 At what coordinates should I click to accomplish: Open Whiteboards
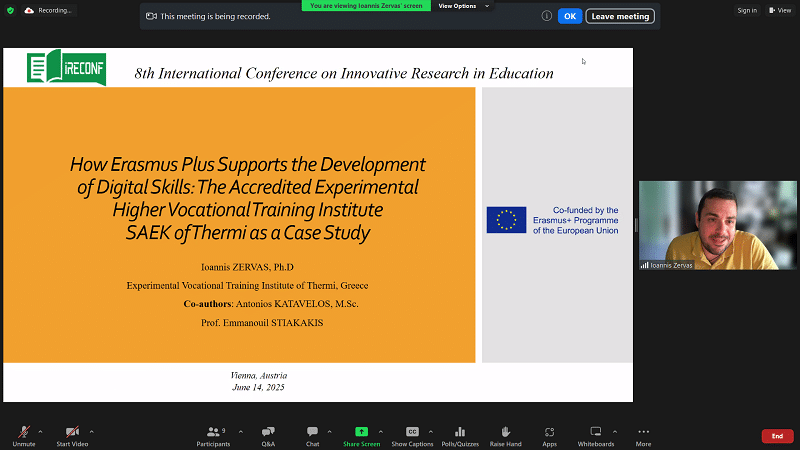[x=596, y=433]
